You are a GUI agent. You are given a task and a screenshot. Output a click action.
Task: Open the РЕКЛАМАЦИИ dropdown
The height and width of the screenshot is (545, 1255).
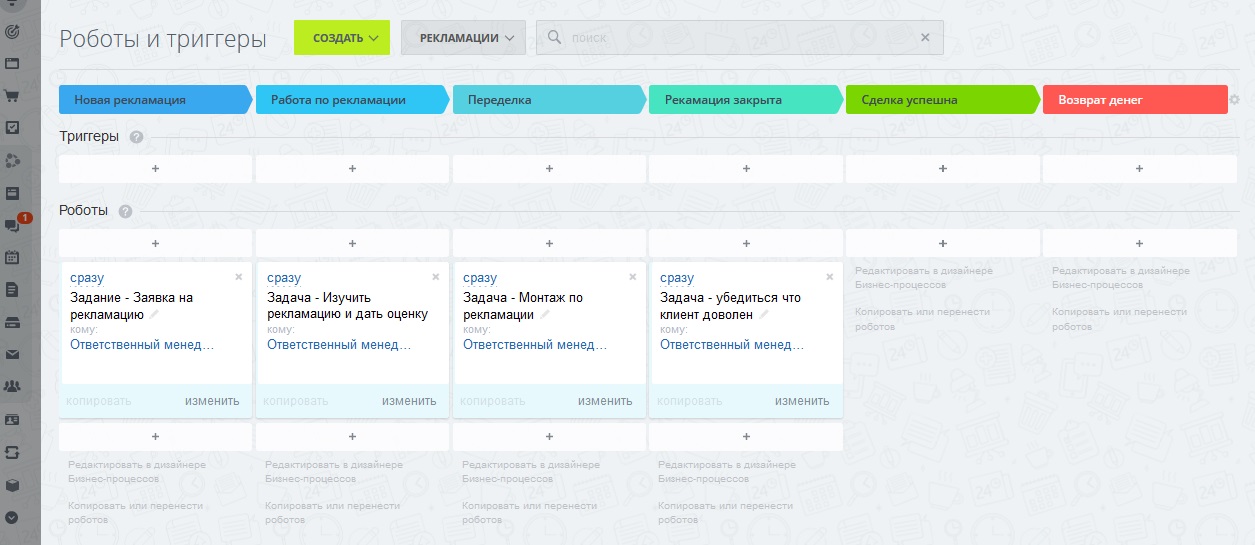pyautogui.click(x=463, y=38)
